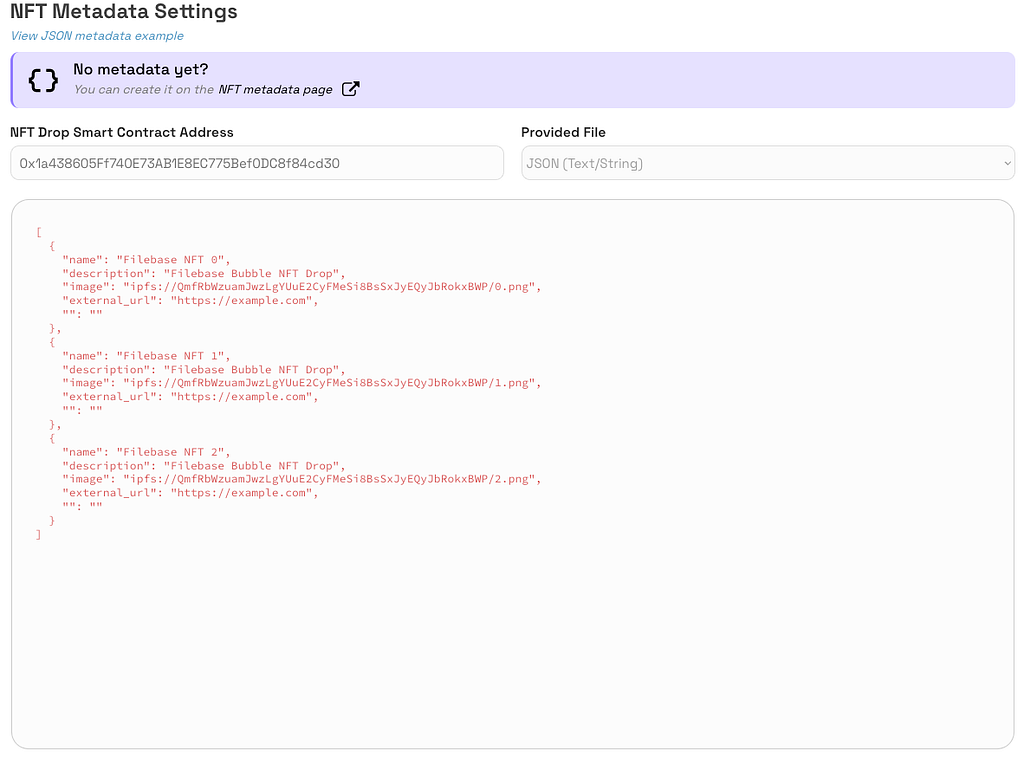The image size is (1024, 757).
Task: Open the Provided File dropdown
Action: tap(768, 163)
